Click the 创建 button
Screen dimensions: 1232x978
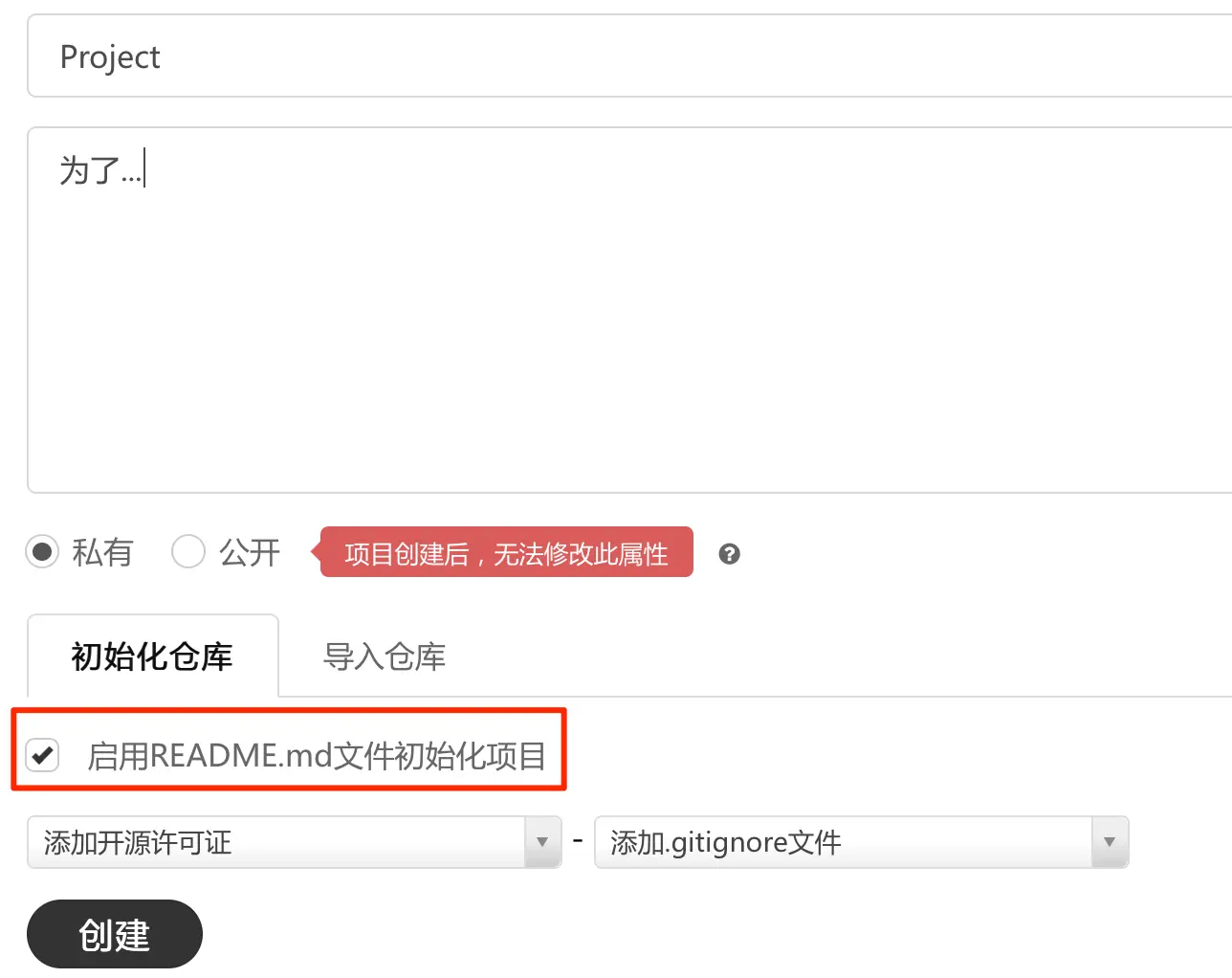pyautogui.click(x=115, y=934)
